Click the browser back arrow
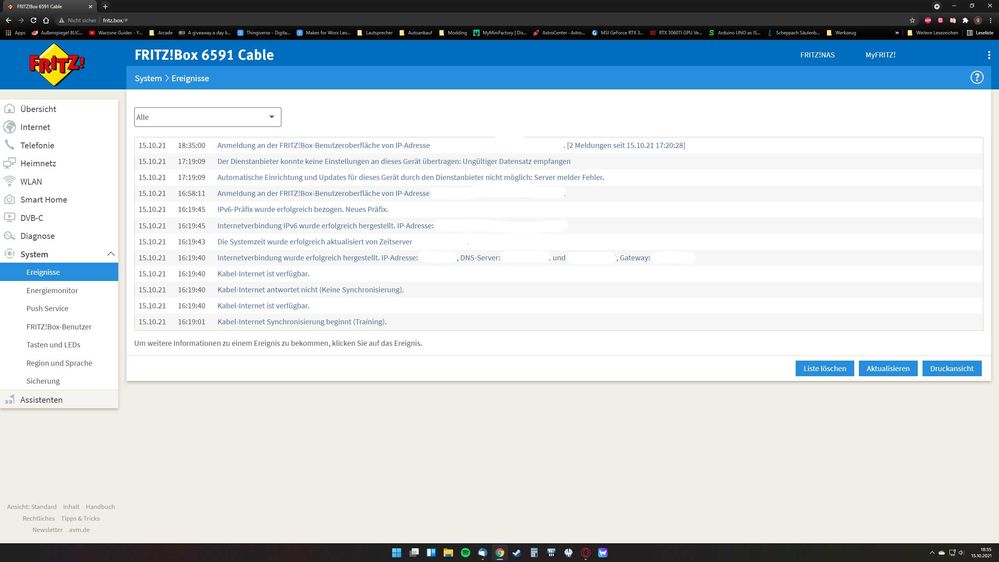Viewport: 999px width, 562px height. pyautogui.click(x=8, y=20)
